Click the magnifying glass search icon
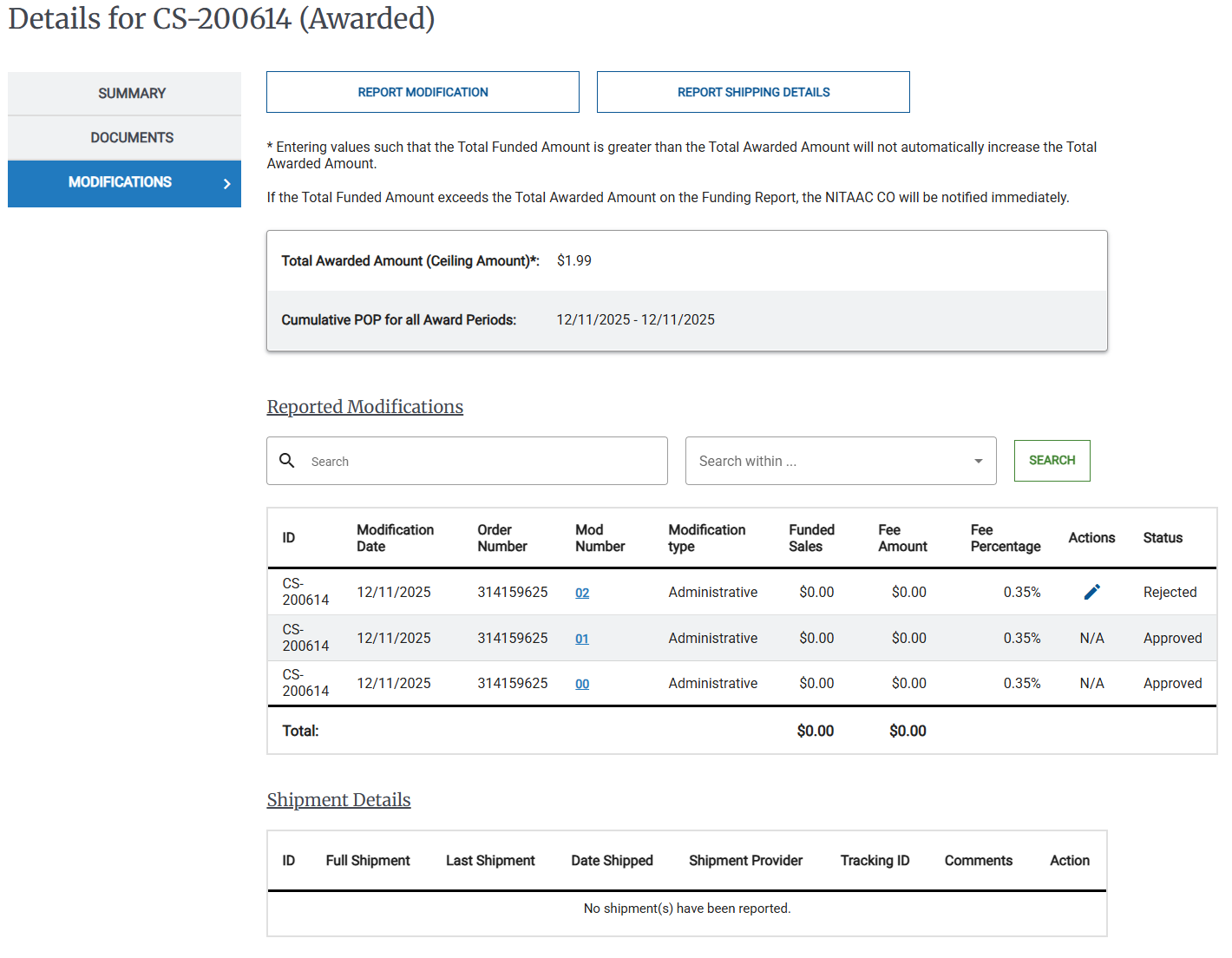1232x958 pixels. [x=287, y=460]
